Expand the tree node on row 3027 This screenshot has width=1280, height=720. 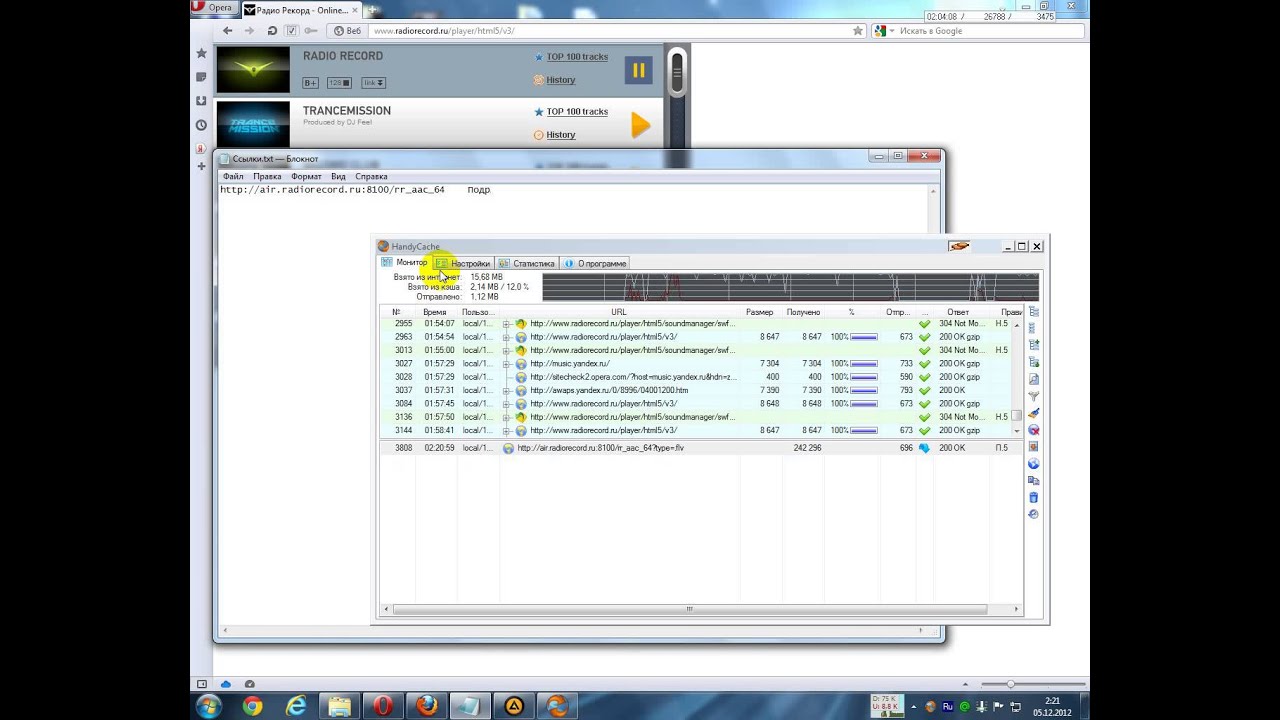pos(506,364)
